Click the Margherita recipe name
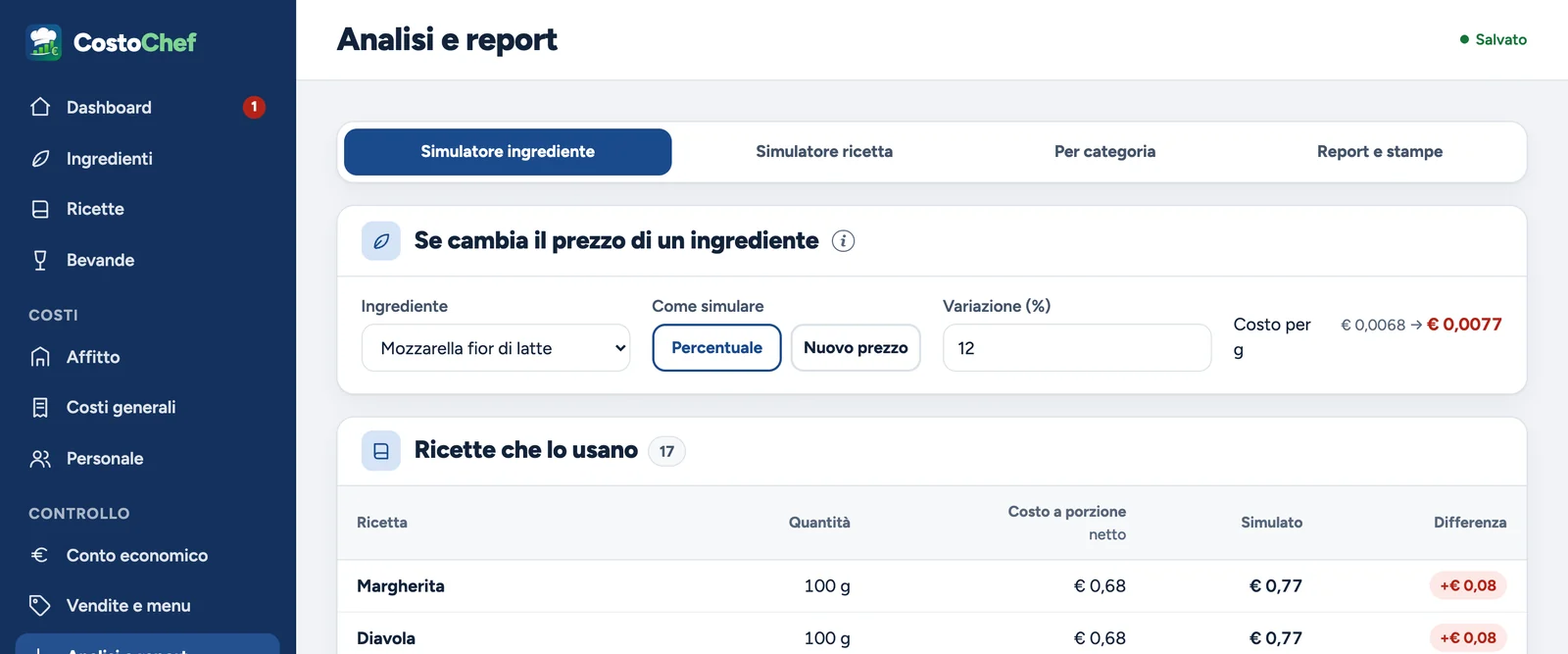The height and width of the screenshot is (654, 1568). click(x=401, y=586)
